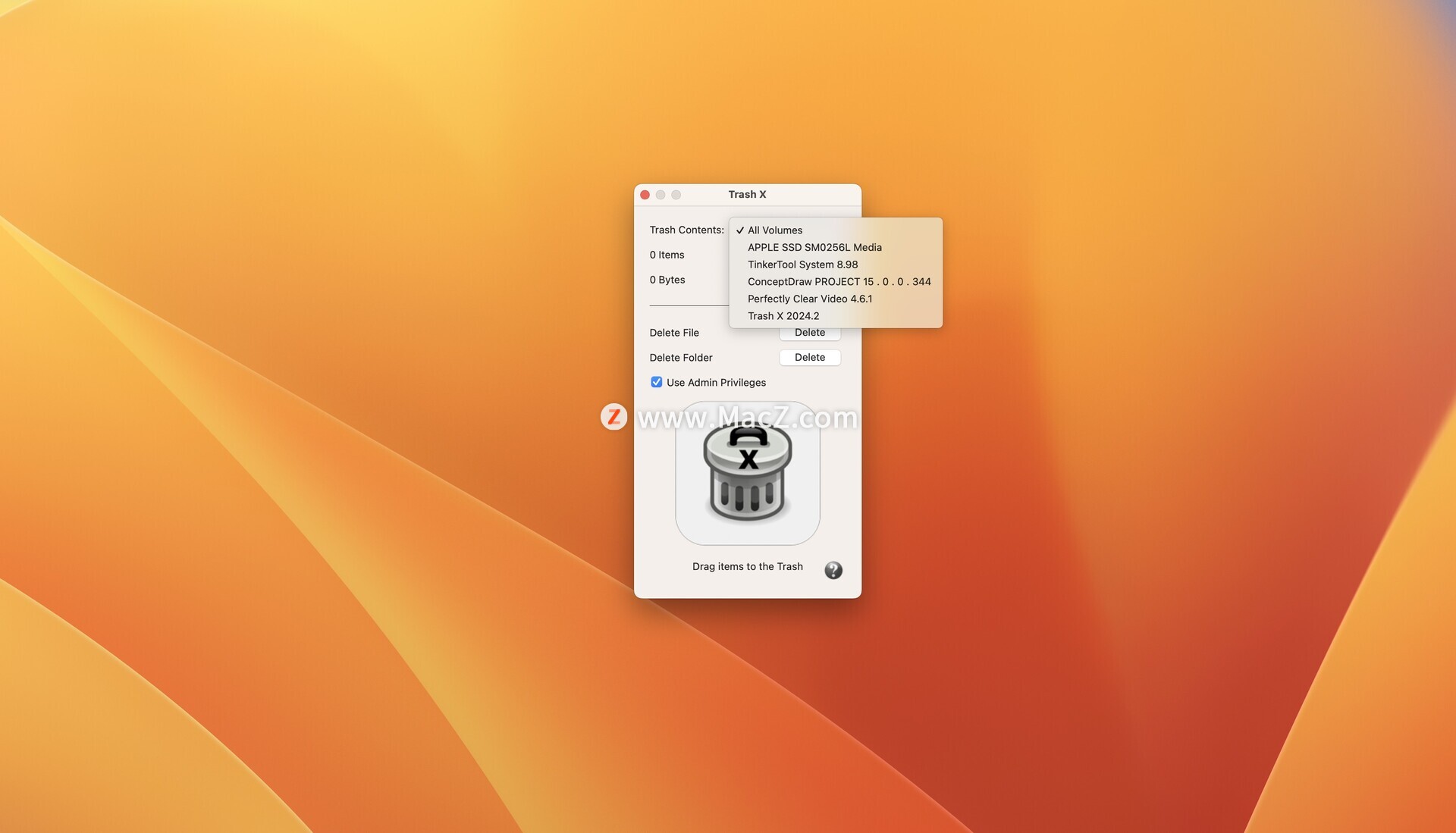Image resolution: width=1456 pixels, height=833 pixels.
Task: Close the Trash X window
Action: 645,195
